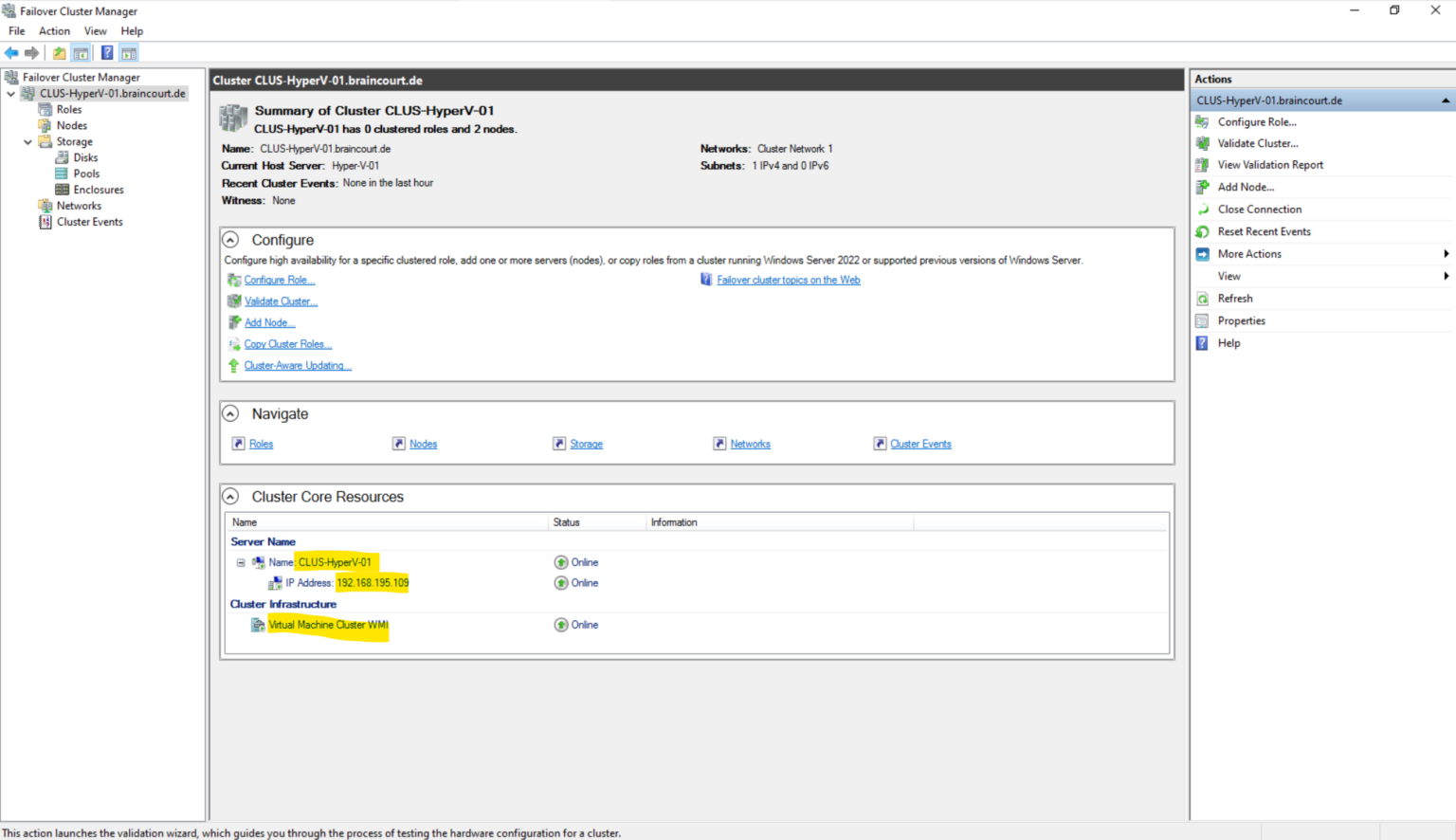Click the Forward arrow toolbar icon

[x=32, y=53]
